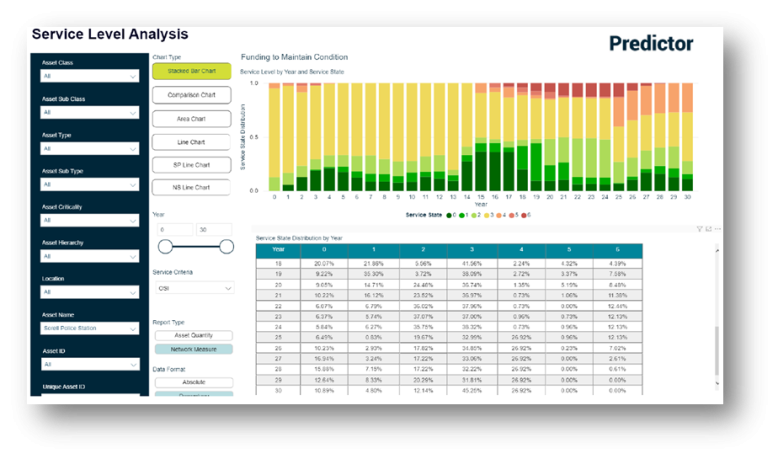This screenshot has width=778, height=459.
Task: Click the Year slider track
Action: 196,246
